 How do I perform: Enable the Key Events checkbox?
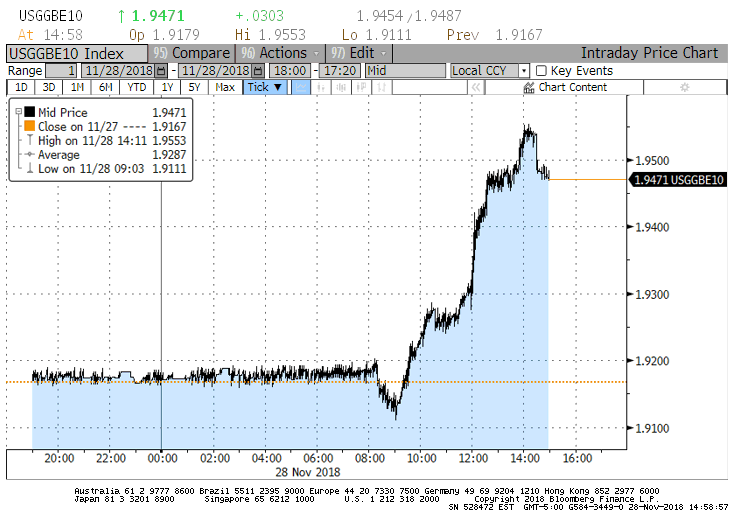pyautogui.click(x=541, y=71)
